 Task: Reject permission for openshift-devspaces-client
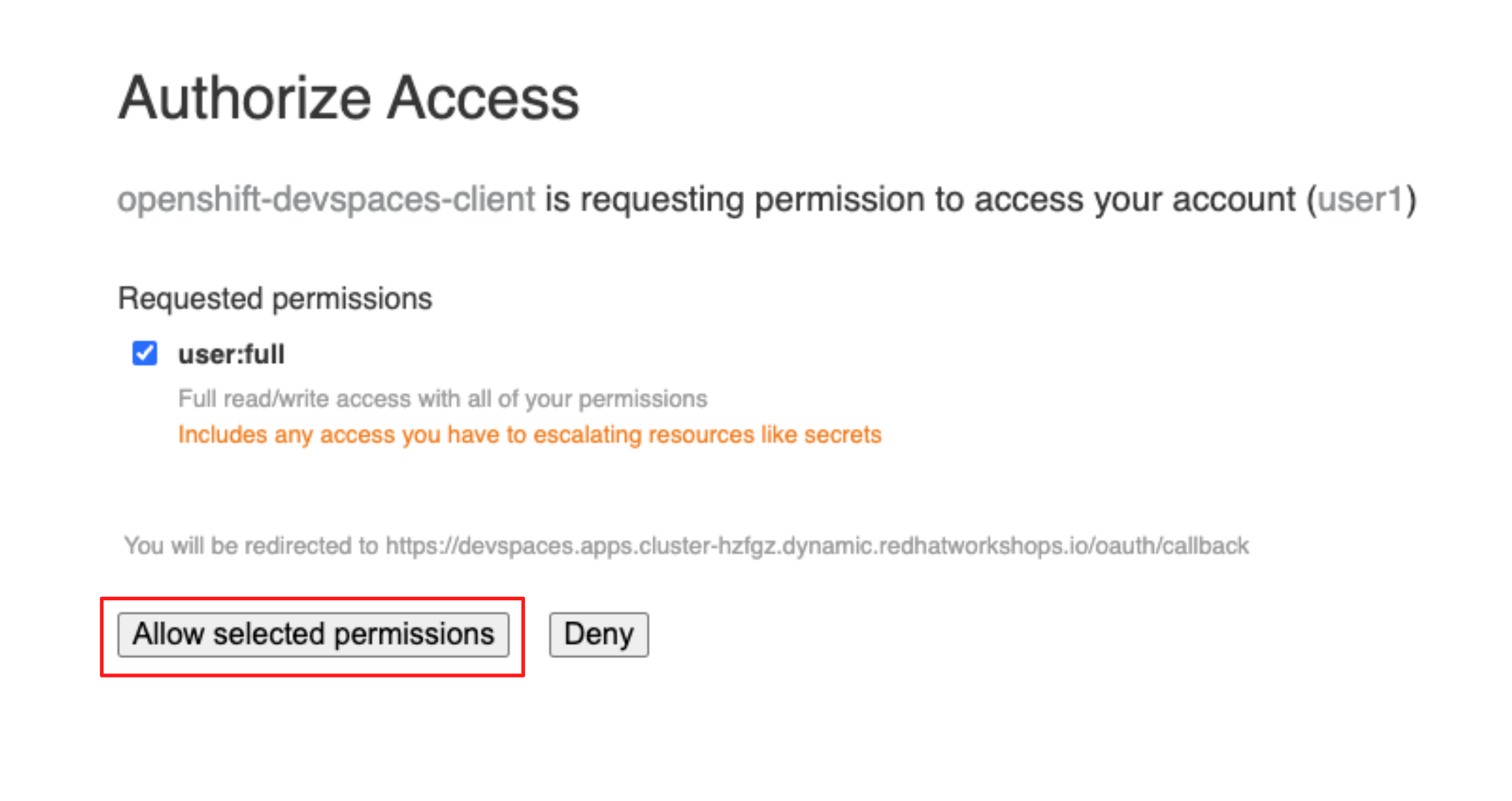[x=598, y=634]
